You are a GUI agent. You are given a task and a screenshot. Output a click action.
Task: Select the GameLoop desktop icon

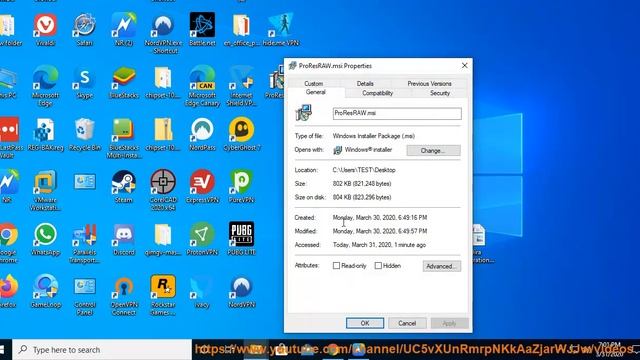tap(45, 292)
